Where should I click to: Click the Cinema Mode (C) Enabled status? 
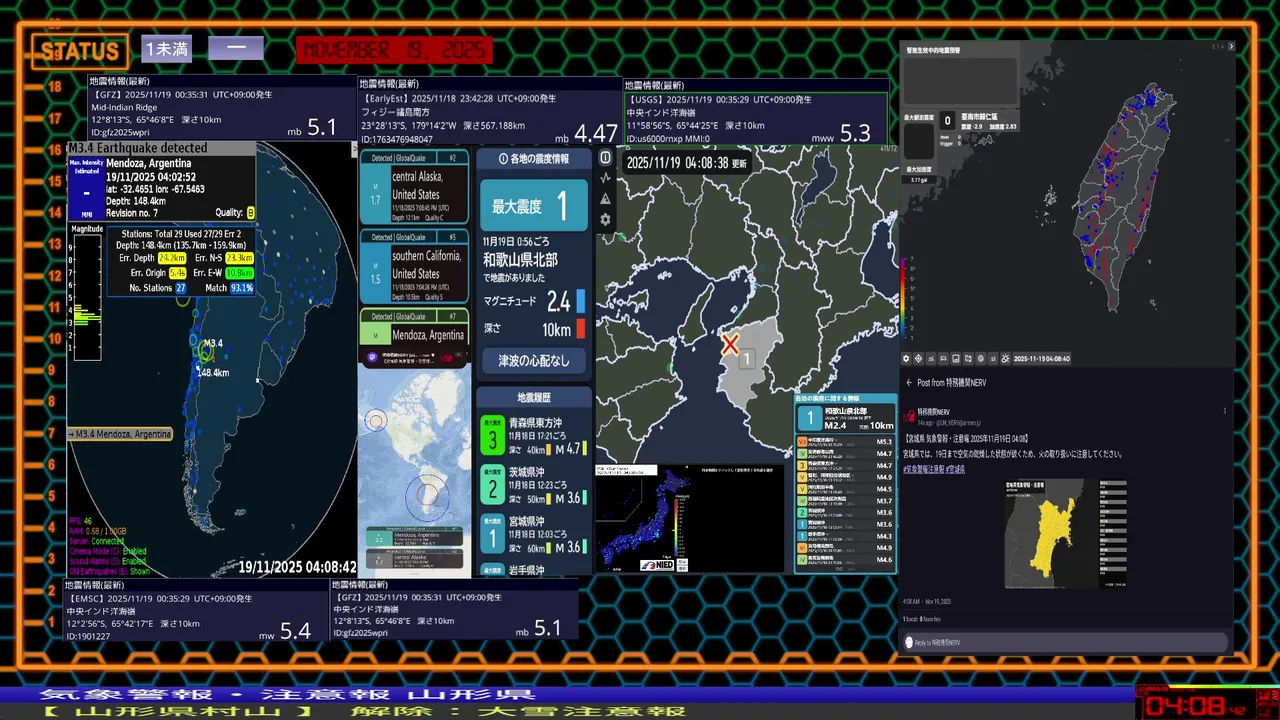pyautogui.click(x=107, y=551)
